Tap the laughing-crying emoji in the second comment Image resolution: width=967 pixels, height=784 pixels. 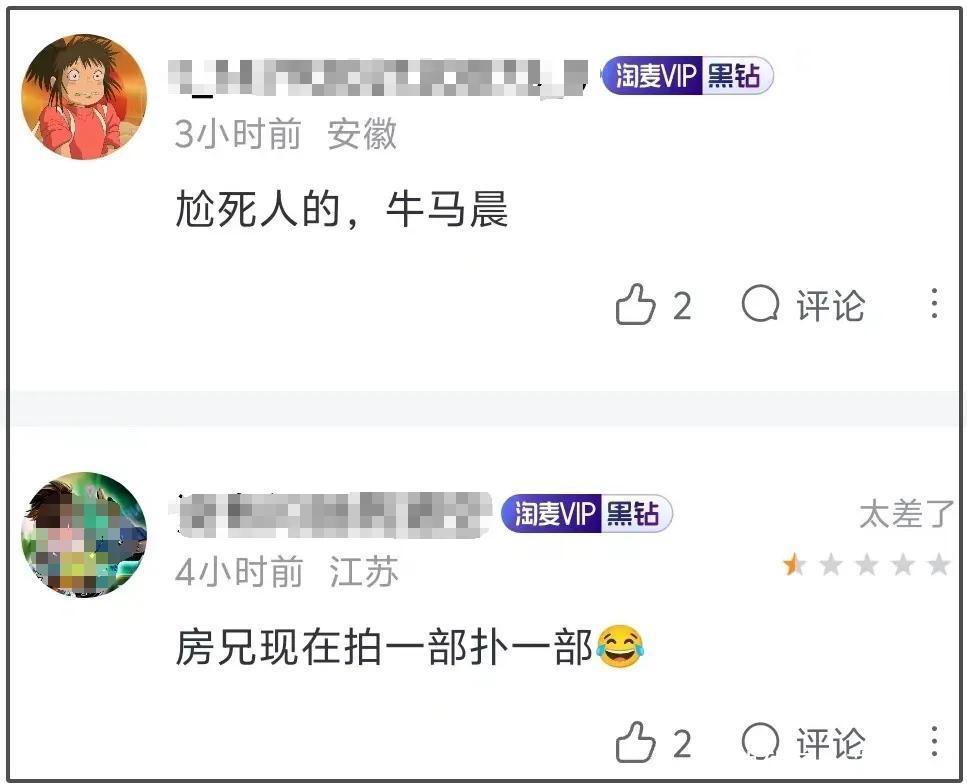620,646
